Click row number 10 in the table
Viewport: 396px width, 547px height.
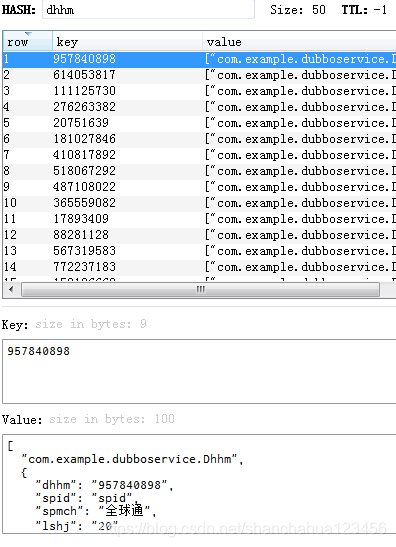(10, 203)
